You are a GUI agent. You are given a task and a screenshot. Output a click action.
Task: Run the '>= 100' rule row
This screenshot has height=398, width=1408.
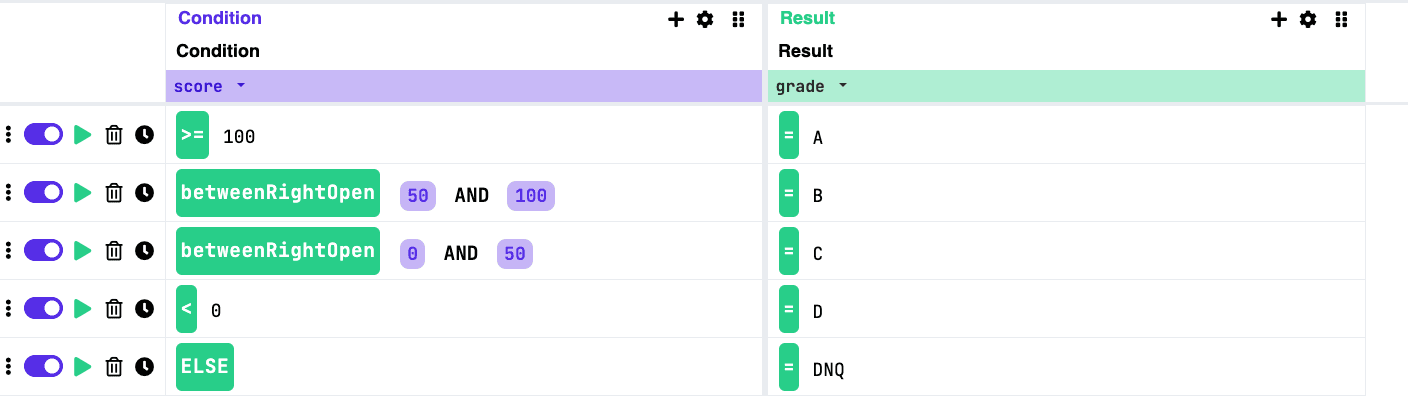point(83,135)
